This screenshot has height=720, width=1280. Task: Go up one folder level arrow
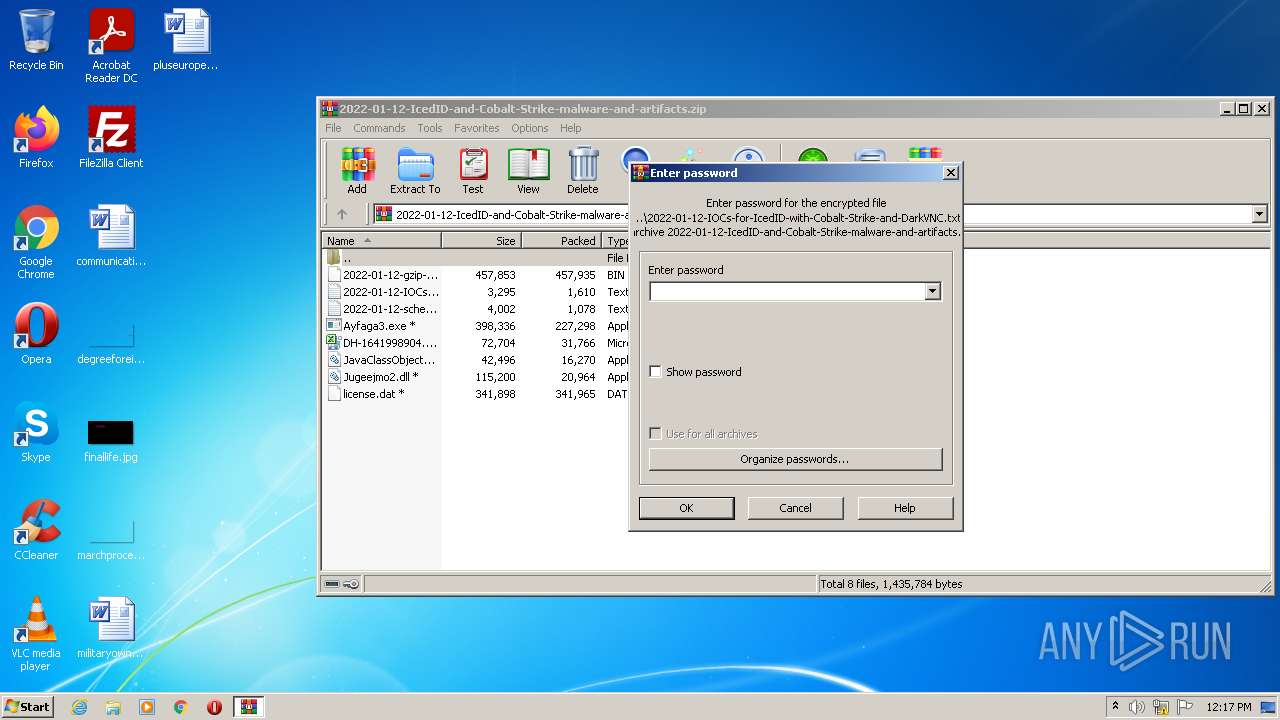coord(342,214)
